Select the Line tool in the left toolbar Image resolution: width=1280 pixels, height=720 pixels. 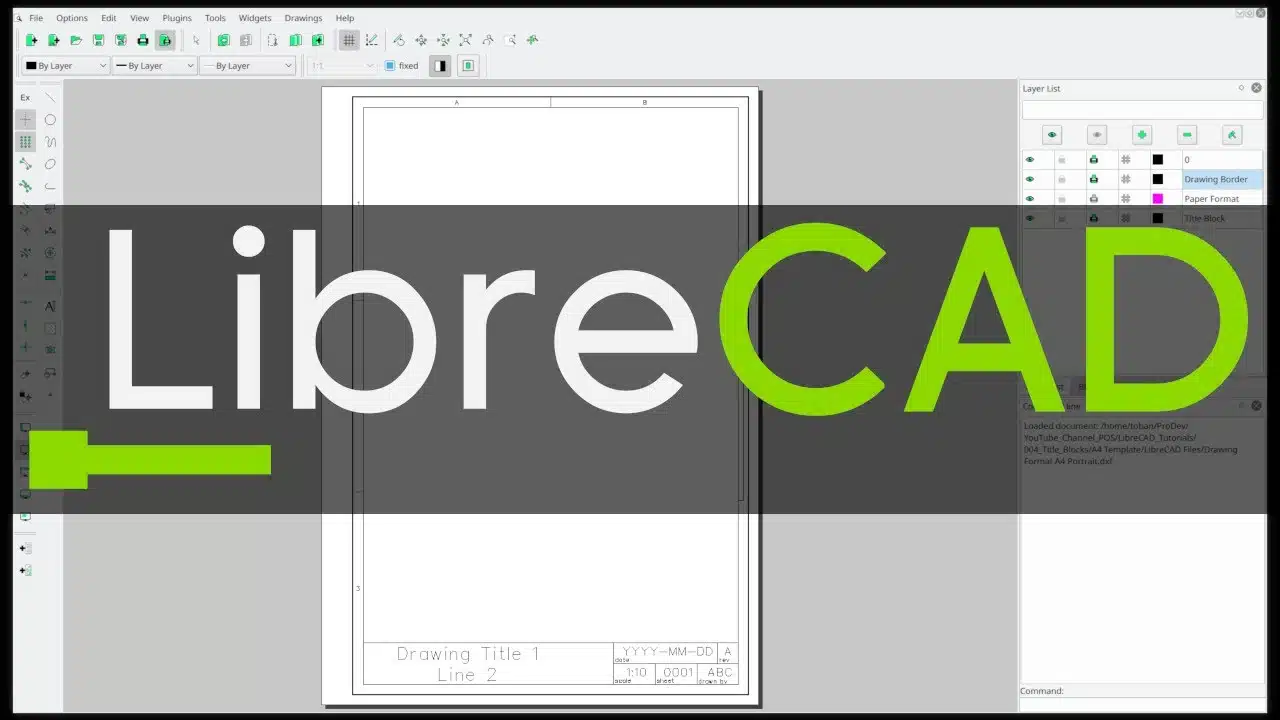[x=50, y=97]
